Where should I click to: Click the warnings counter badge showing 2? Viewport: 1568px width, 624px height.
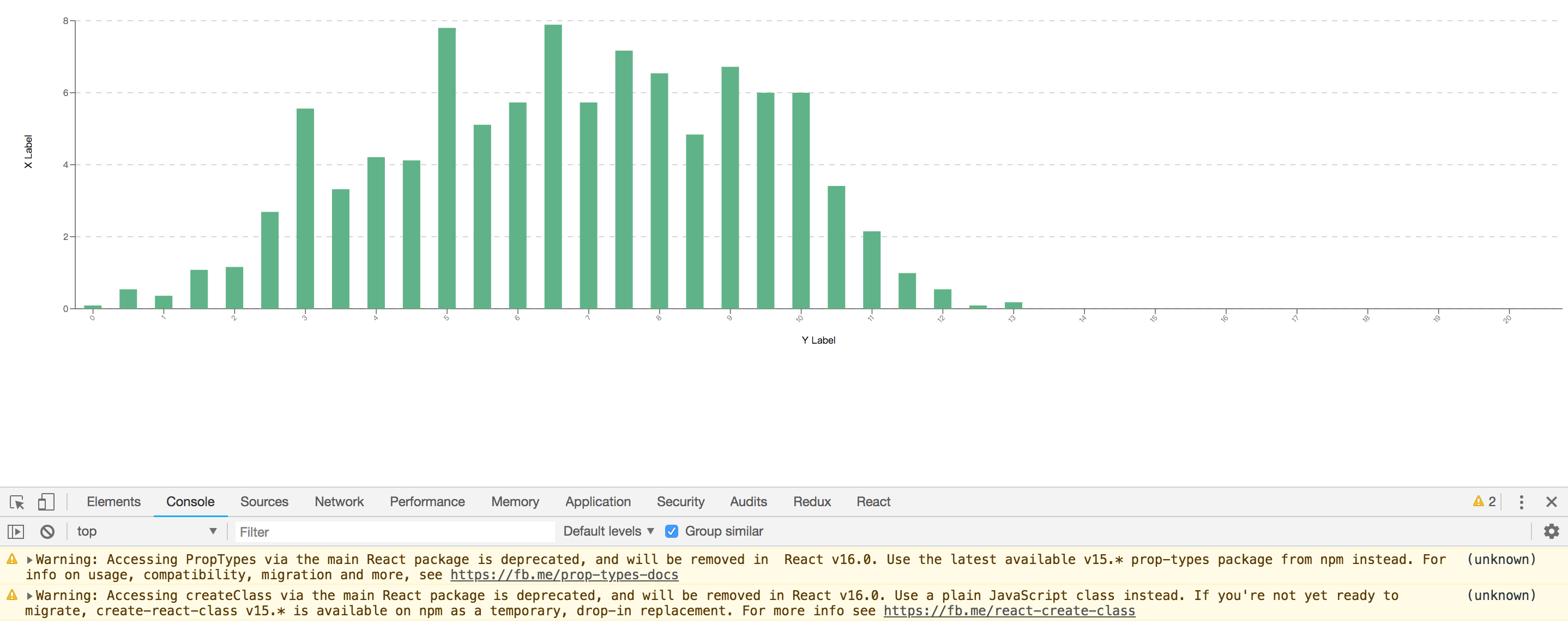pyautogui.click(x=1484, y=502)
